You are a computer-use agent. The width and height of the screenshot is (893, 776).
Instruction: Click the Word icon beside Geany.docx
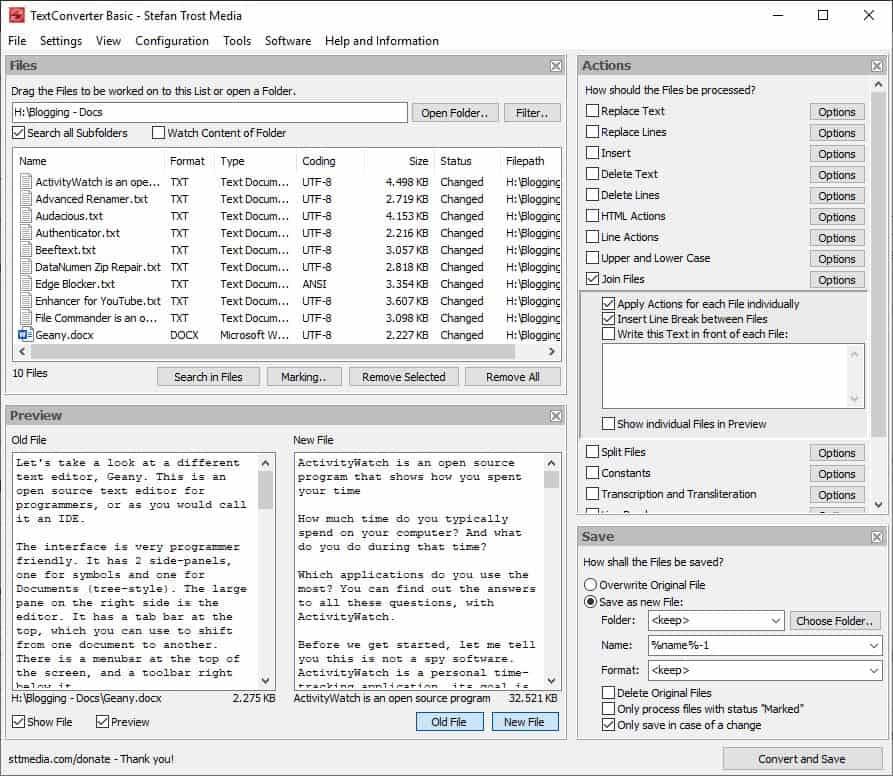[24, 335]
